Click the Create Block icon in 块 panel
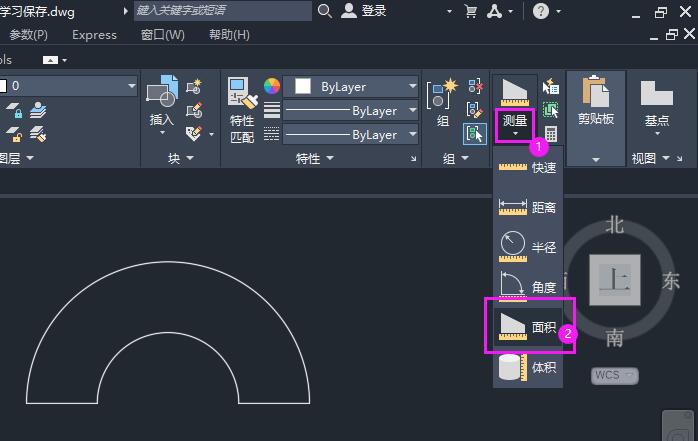698x441 pixels. 194,86
